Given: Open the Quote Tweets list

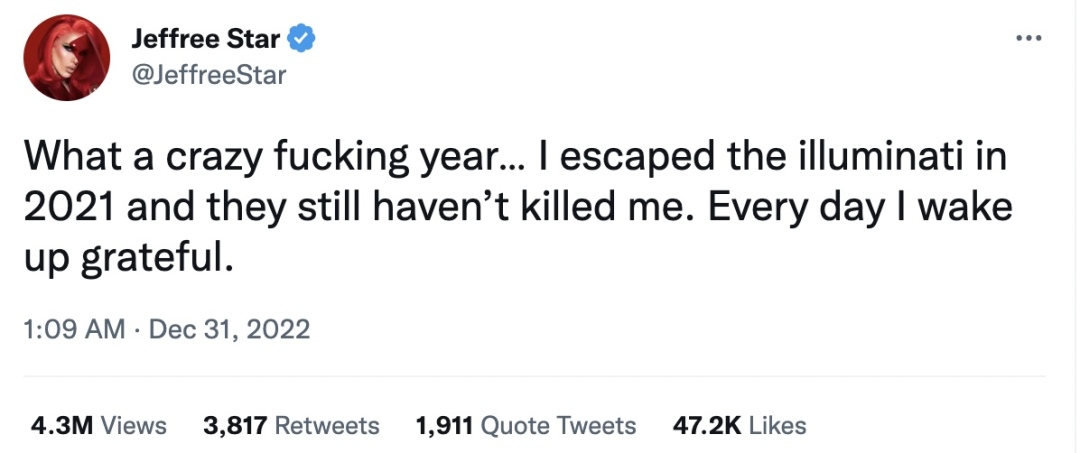Looking at the screenshot, I should tap(559, 425).
